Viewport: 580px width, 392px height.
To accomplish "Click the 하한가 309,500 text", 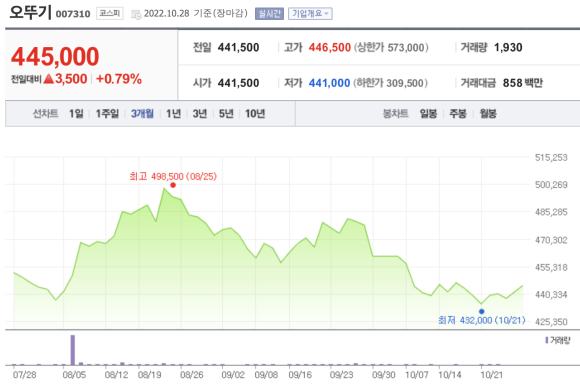I will click(390, 83).
